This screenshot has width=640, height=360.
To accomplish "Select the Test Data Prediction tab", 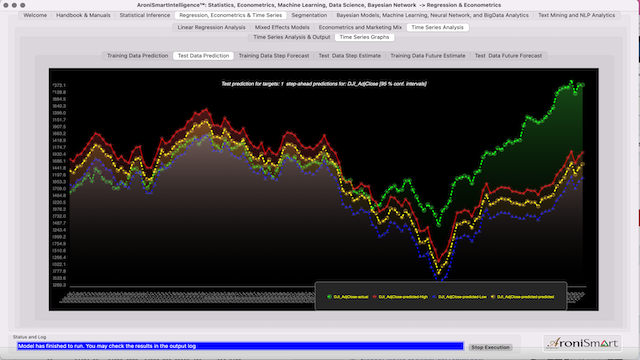I will 203,56.
